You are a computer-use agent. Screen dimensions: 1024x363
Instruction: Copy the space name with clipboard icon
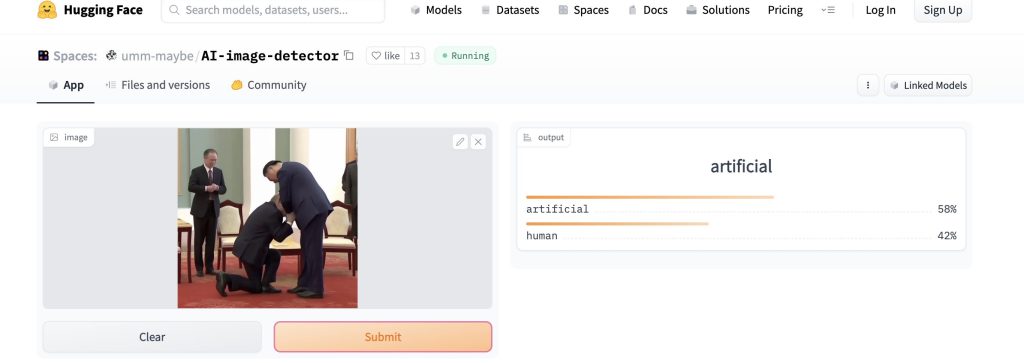[x=349, y=55]
